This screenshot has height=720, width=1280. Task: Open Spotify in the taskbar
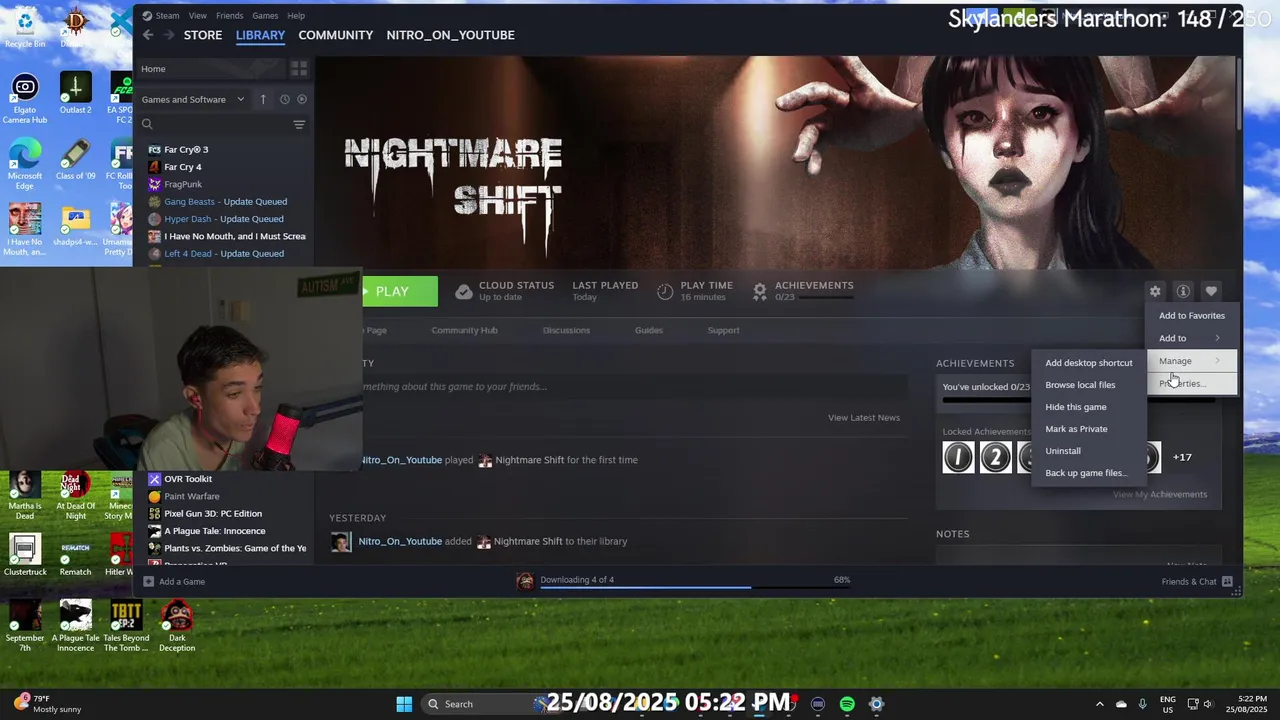pos(847,704)
